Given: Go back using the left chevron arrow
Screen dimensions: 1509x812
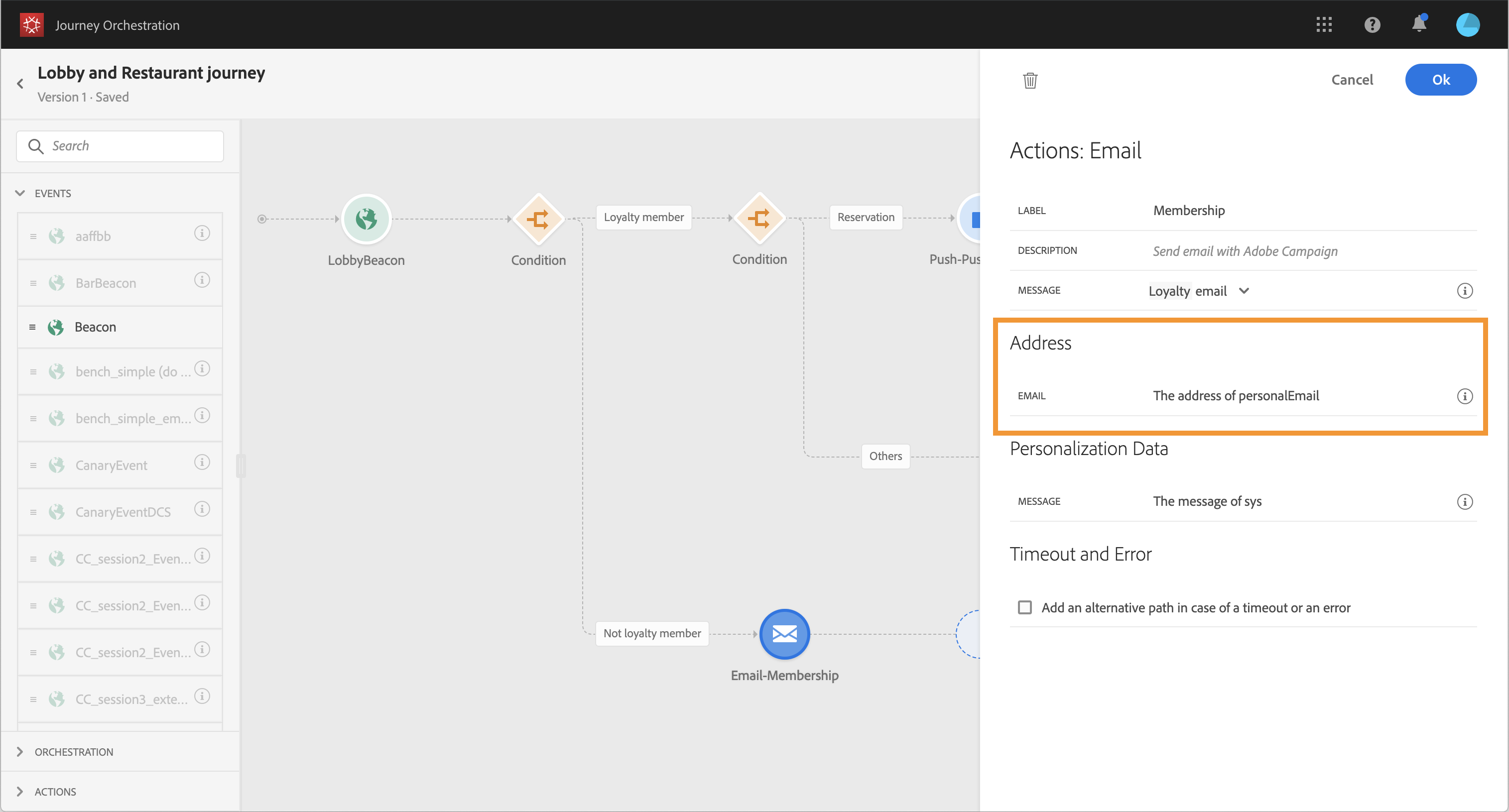Looking at the screenshot, I should [x=20, y=84].
